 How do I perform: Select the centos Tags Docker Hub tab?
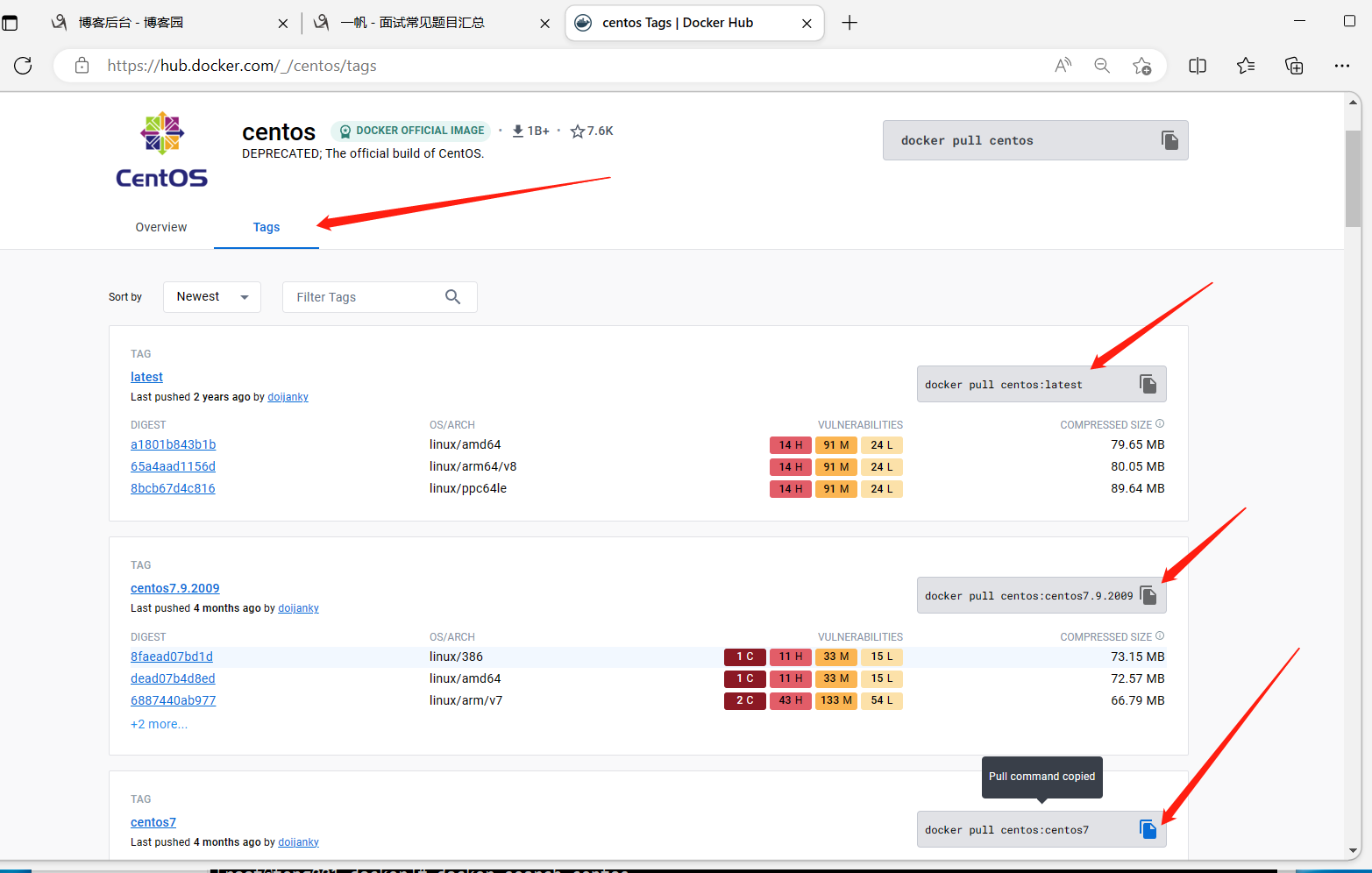click(x=693, y=23)
